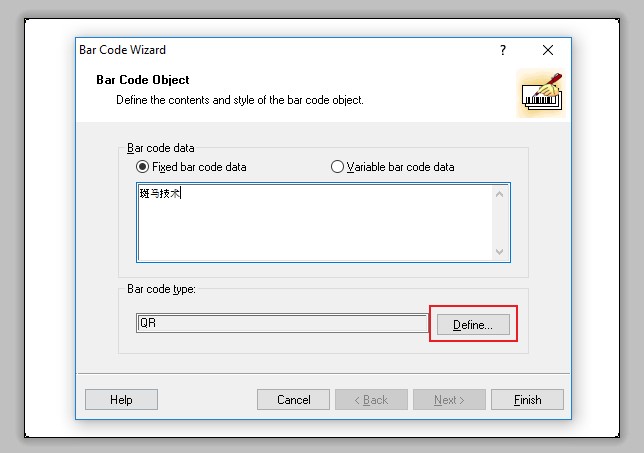Click the Bar Code Object heading

[x=143, y=80]
